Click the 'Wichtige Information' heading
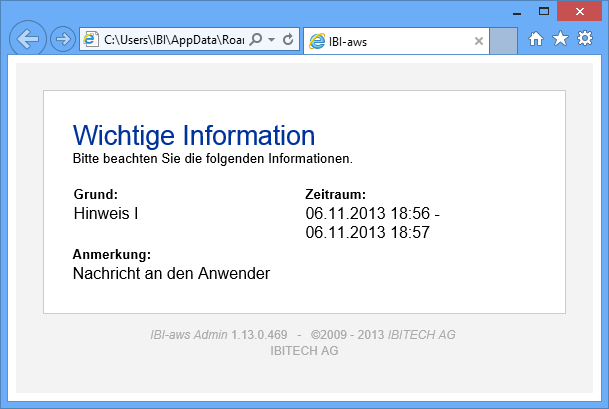 (x=194, y=136)
